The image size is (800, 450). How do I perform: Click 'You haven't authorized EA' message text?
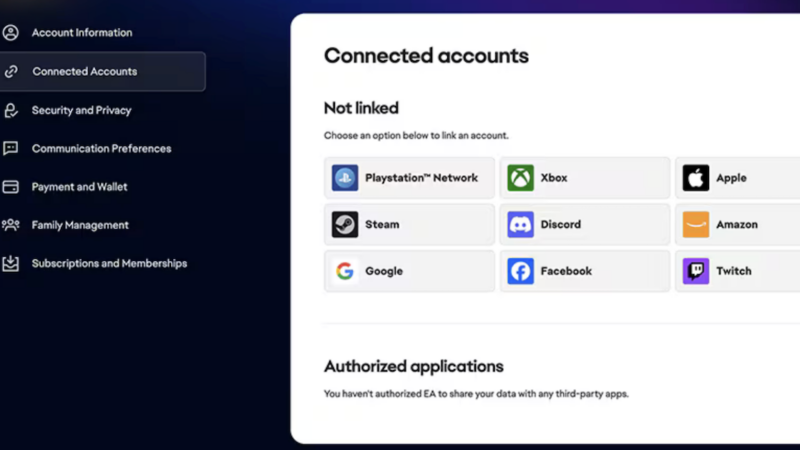point(476,394)
